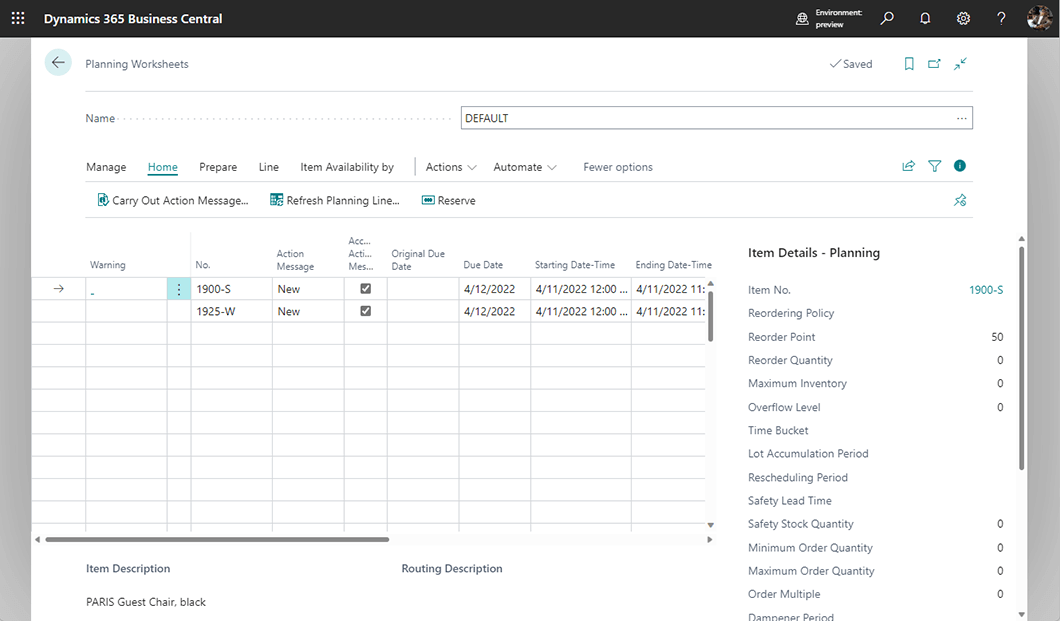The image size is (1060, 621).
Task: Toggle the filter pane icon
Action: tap(935, 167)
